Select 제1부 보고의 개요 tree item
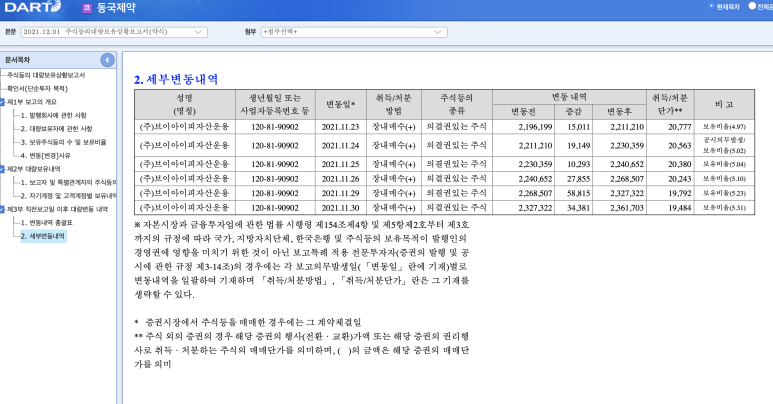 [x=32, y=102]
